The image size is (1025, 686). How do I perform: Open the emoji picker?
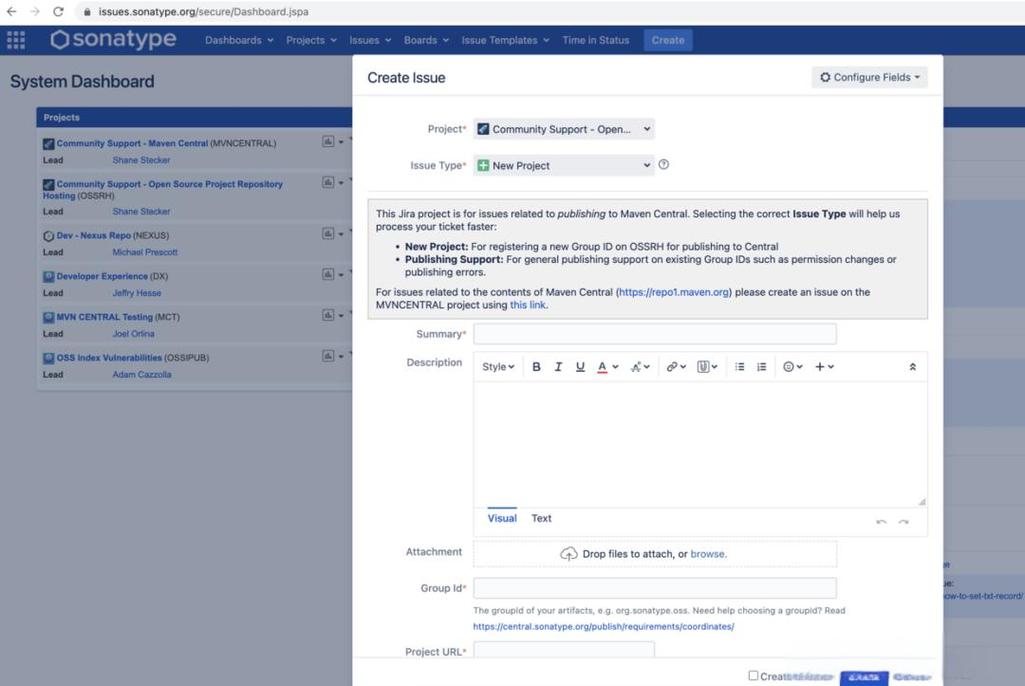pyautogui.click(x=792, y=367)
